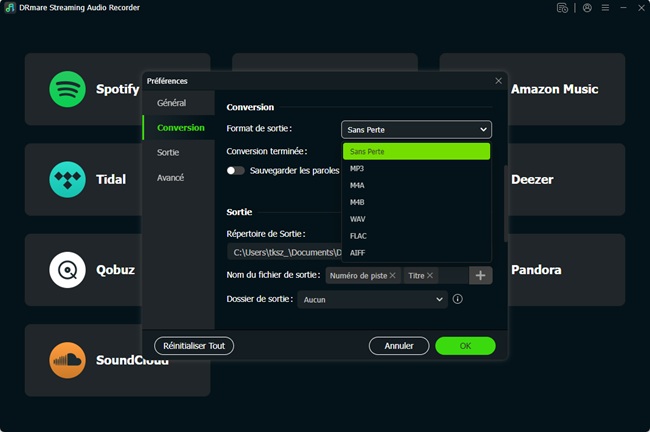The height and width of the screenshot is (432, 650).
Task: Choose WAV output format
Action: (416, 219)
